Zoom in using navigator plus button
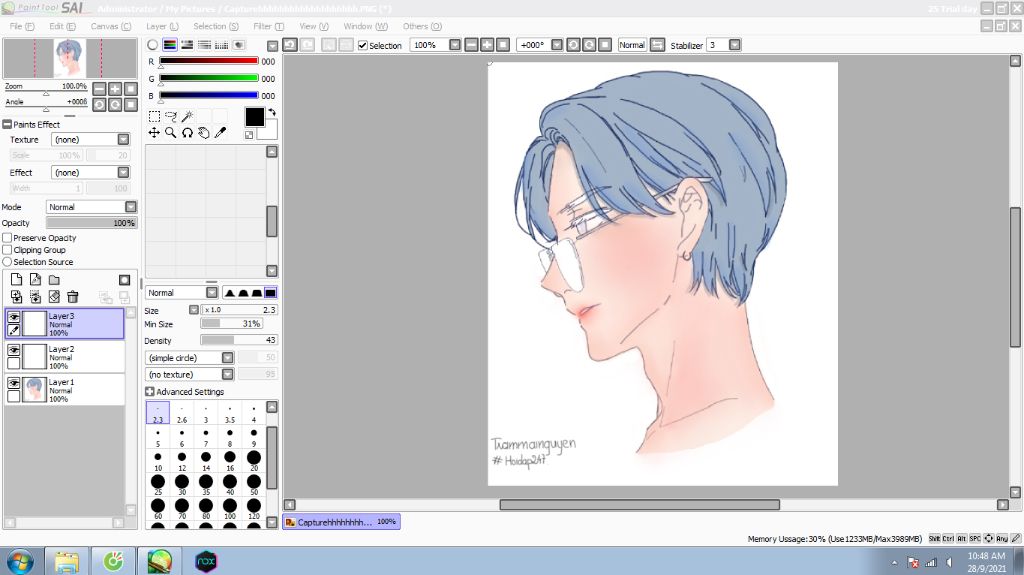This screenshot has width=1024, height=575. coord(115,89)
